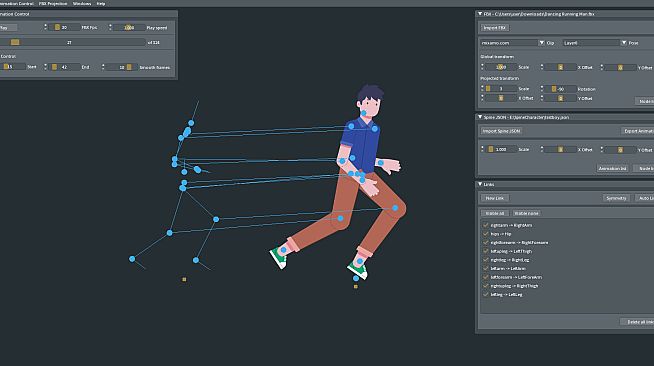
Task: Click the up arrow beside FBX fps
Action: [x=45, y=25]
